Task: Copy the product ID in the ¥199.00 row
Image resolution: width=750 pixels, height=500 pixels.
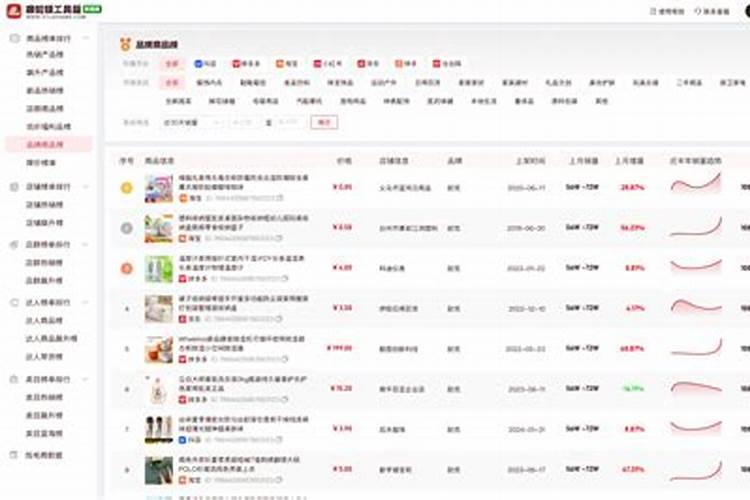Action: point(286,359)
